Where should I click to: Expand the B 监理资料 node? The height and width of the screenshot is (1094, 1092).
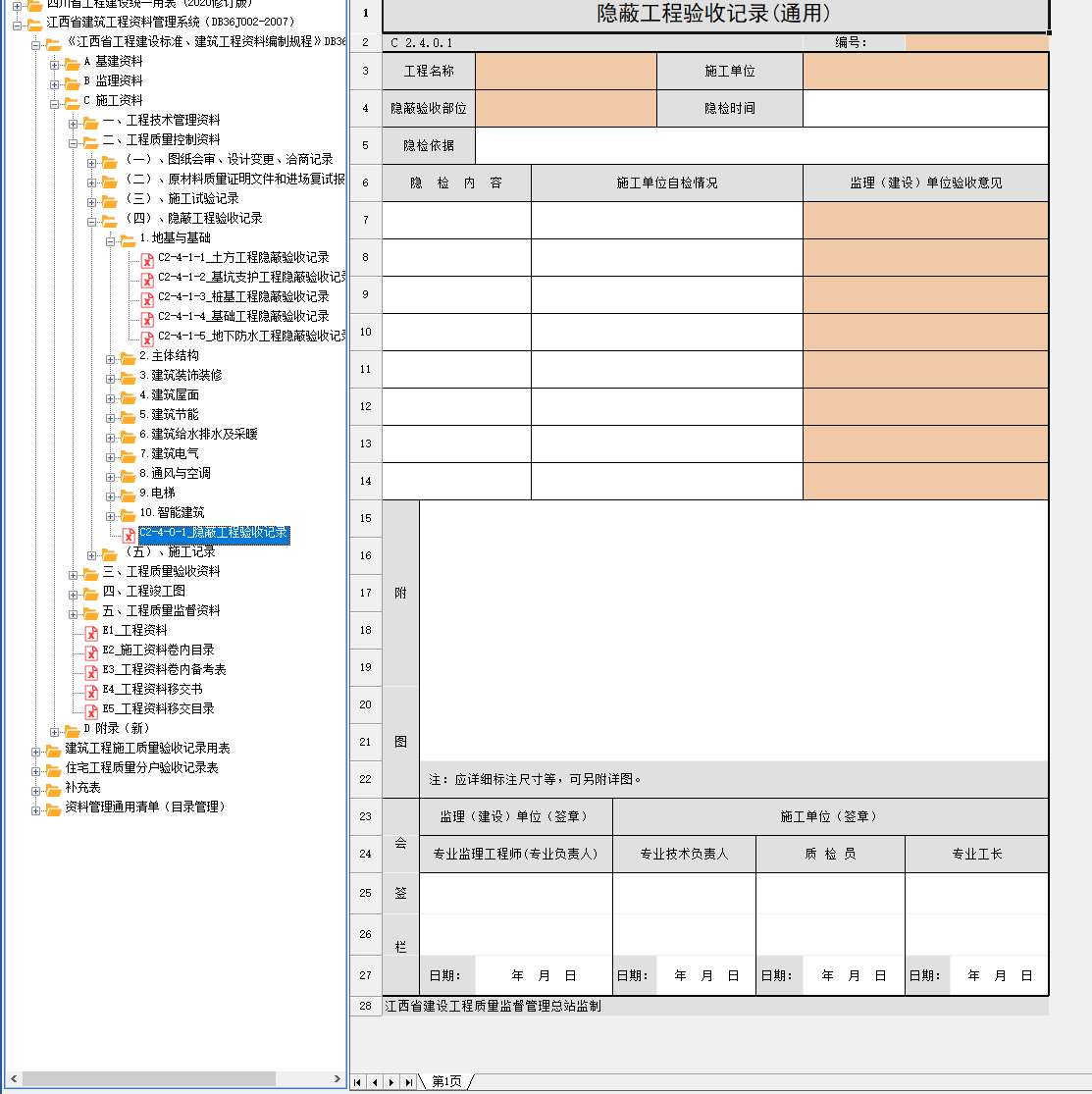tap(54, 84)
